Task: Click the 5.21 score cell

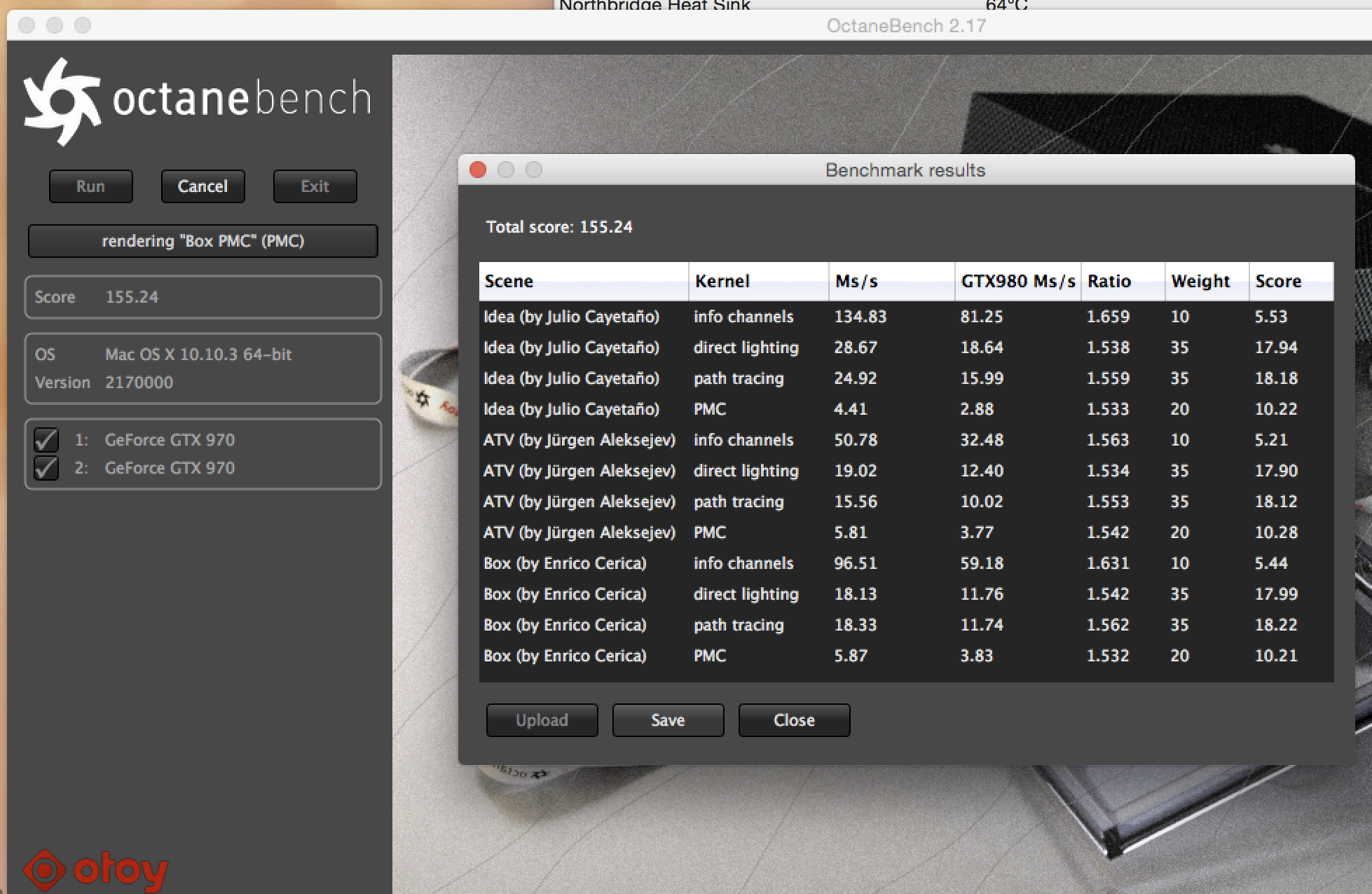Action: (x=1271, y=440)
